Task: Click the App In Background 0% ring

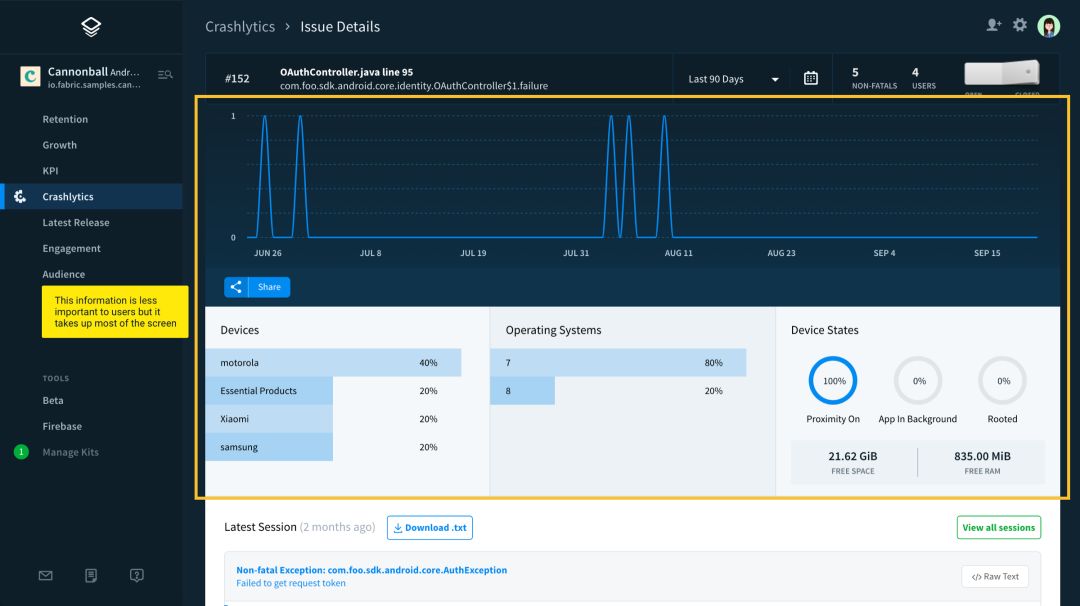Action: click(918, 381)
